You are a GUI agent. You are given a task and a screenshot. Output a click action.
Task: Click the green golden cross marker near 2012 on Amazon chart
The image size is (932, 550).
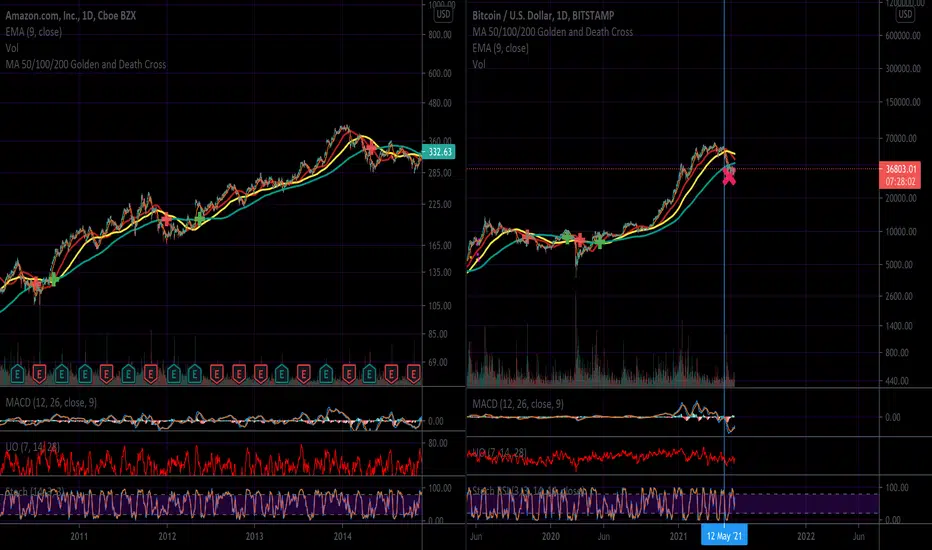pyautogui.click(x=200, y=219)
